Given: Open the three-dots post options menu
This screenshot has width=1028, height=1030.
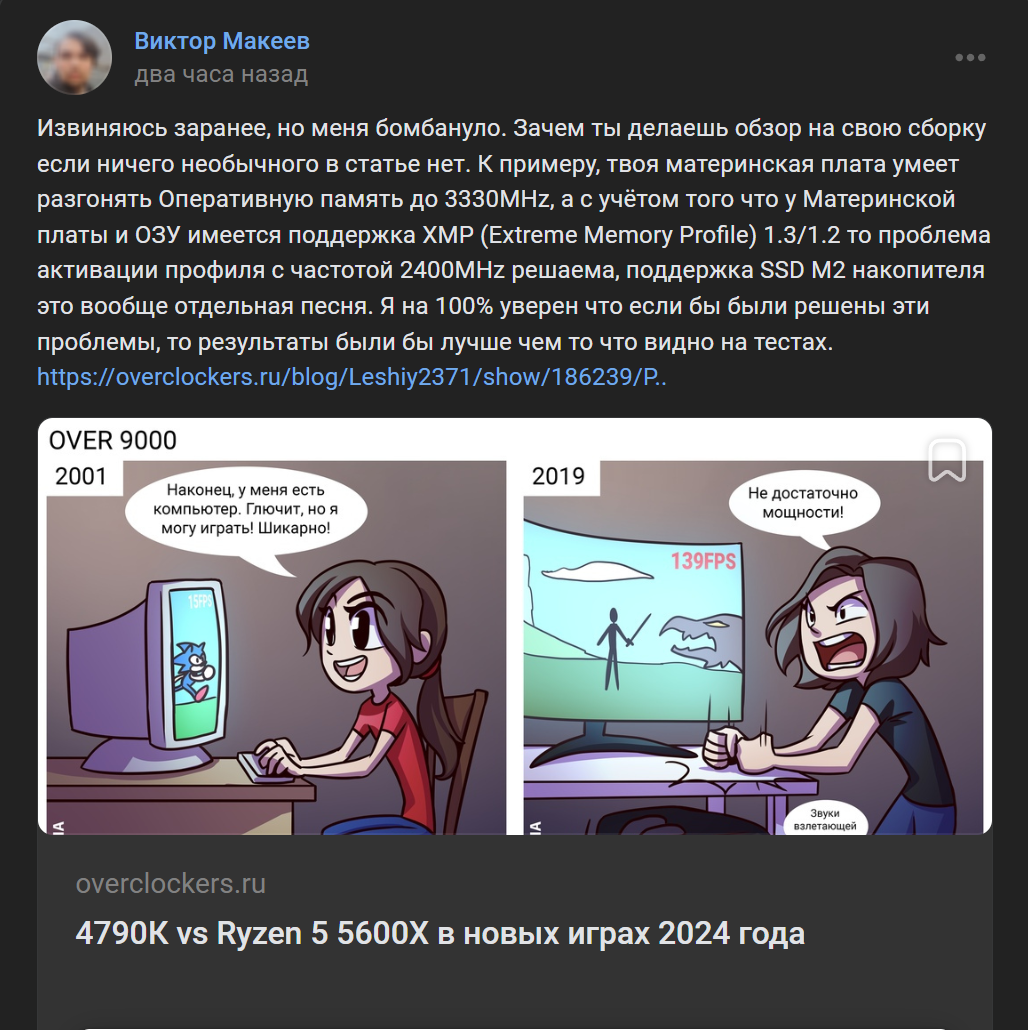Looking at the screenshot, I should pyautogui.click(x=970, y=58).
